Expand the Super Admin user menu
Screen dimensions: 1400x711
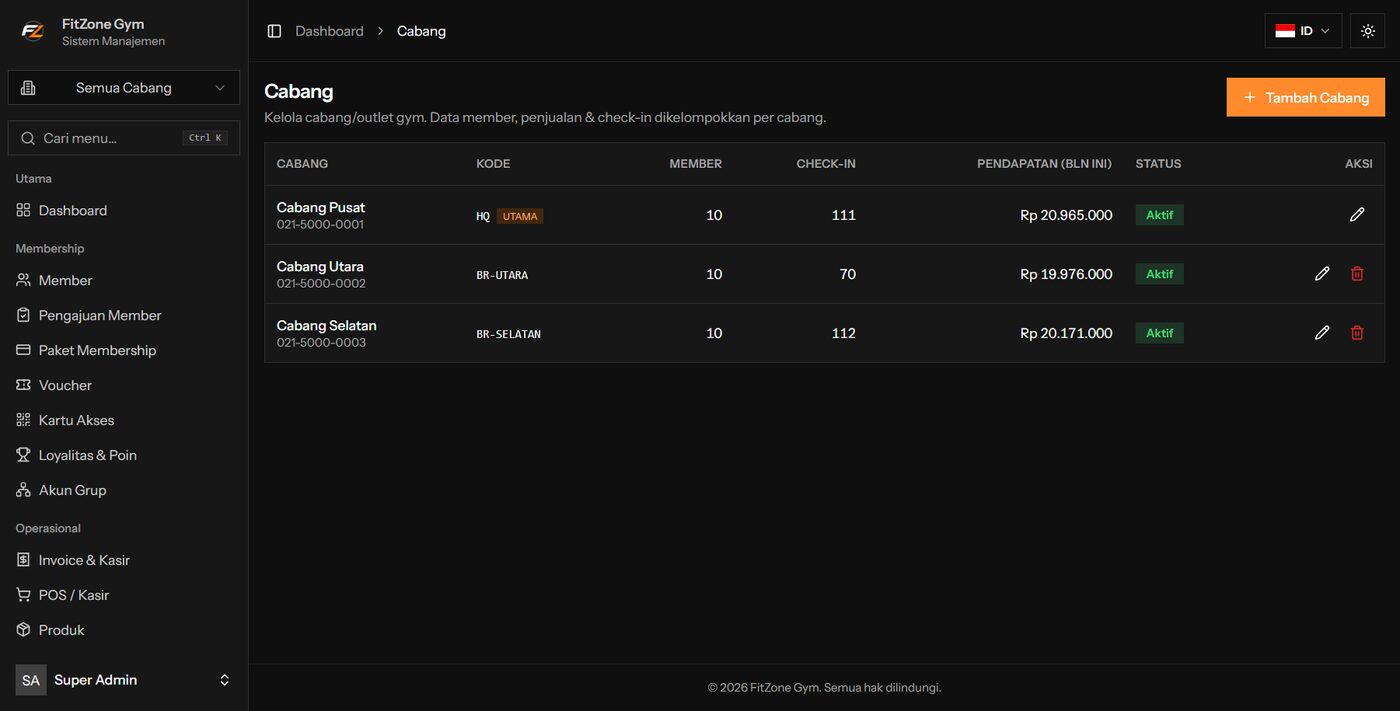(x=124, y=680)
